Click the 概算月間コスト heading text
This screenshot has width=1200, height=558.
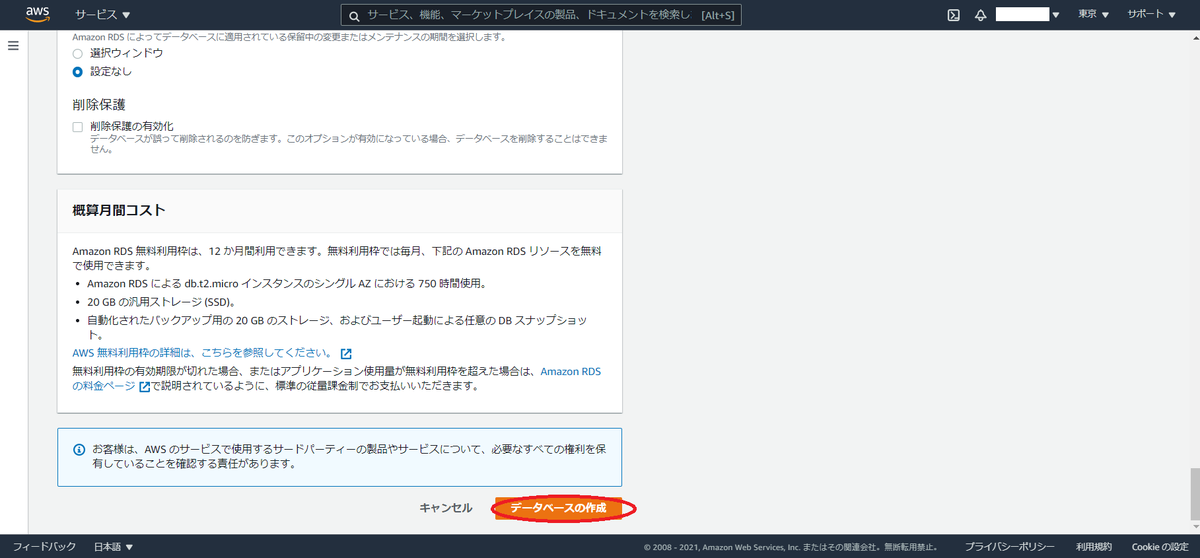click(x=119, y=211)
